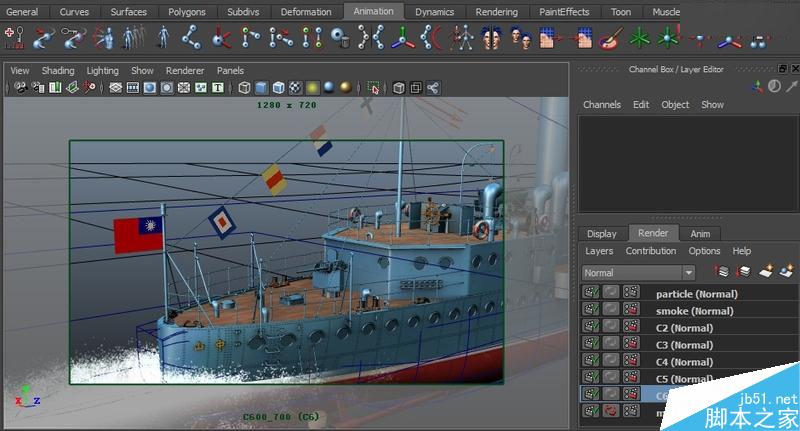Open the Contribution menu in layer editor

coord(650,251)
